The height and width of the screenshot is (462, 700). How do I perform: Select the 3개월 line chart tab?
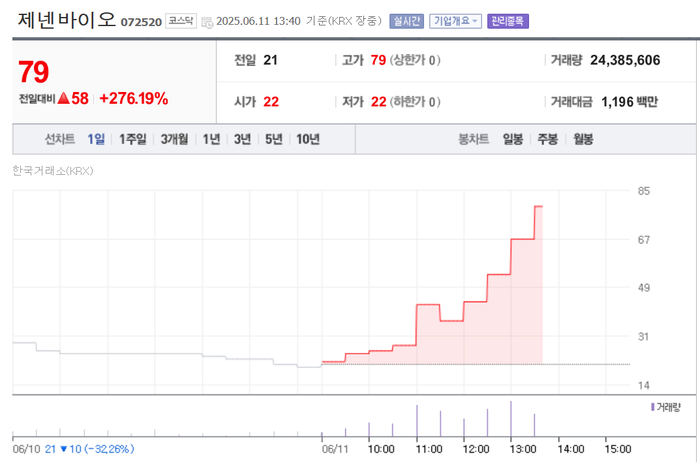174,139
